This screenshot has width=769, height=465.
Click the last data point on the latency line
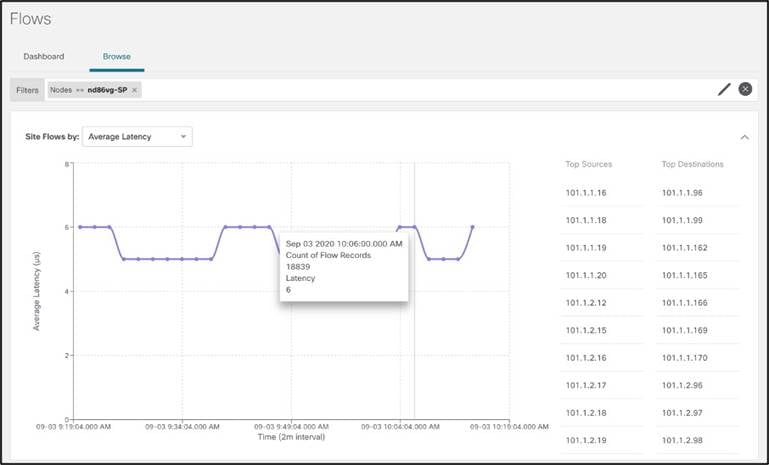pyautogui.click(x=472, y=227)
